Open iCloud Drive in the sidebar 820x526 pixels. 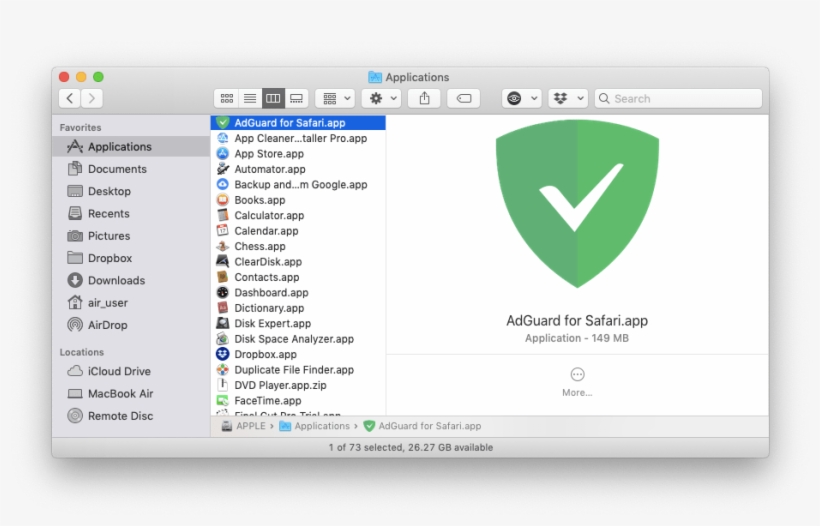131,371
